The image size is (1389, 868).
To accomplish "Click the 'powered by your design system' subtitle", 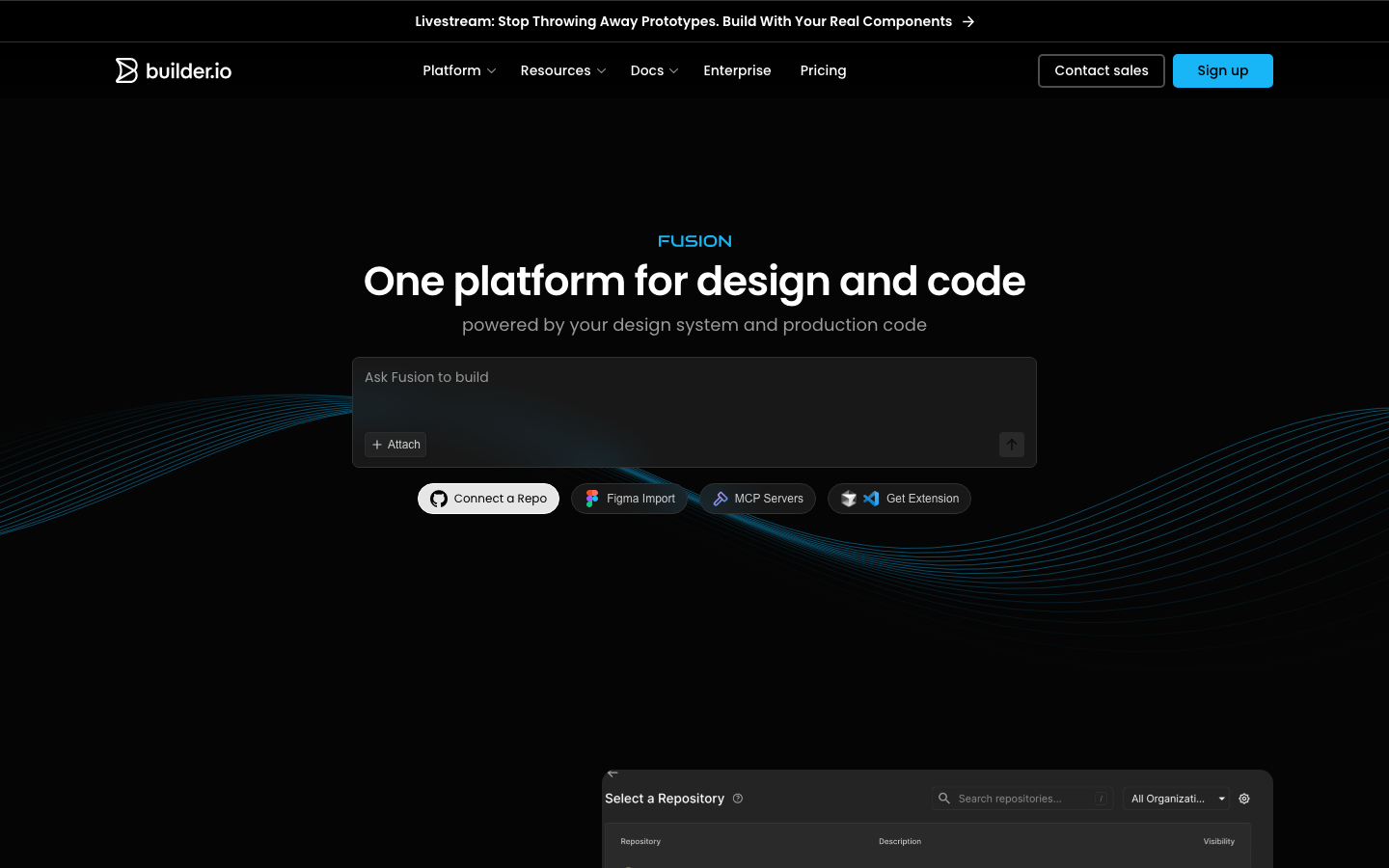I will (694, 325).
